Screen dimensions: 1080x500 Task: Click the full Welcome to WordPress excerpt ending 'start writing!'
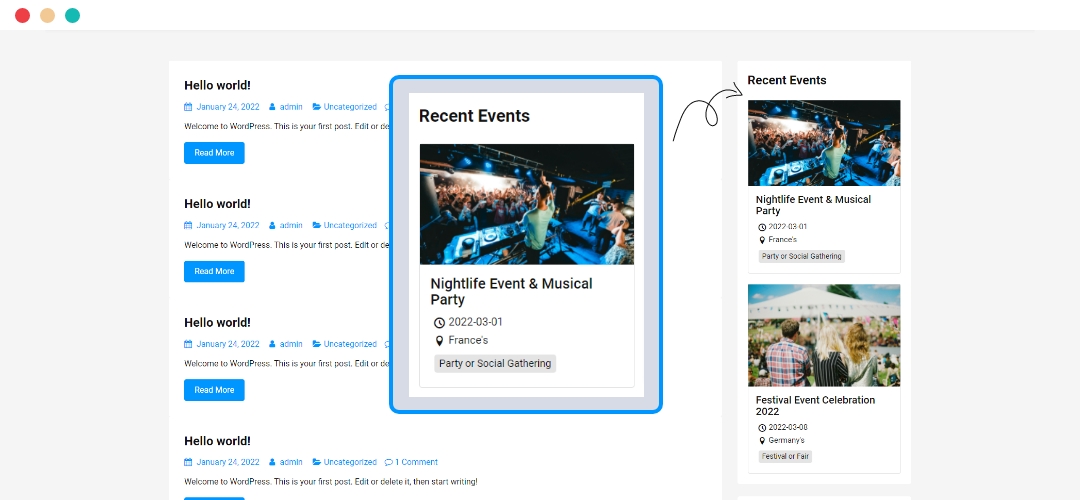[x=331, y=482]
